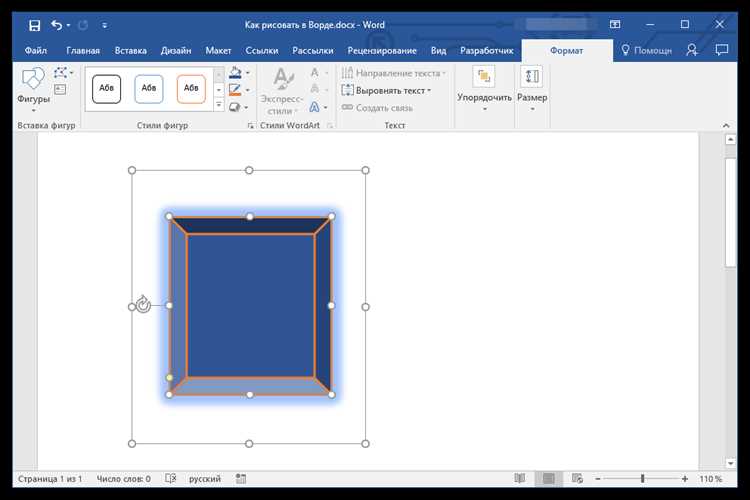This screenshot has width=750, height=500.
Task: Open Shape Fill color dropdown arrow
Action: (x=248, y=73)
